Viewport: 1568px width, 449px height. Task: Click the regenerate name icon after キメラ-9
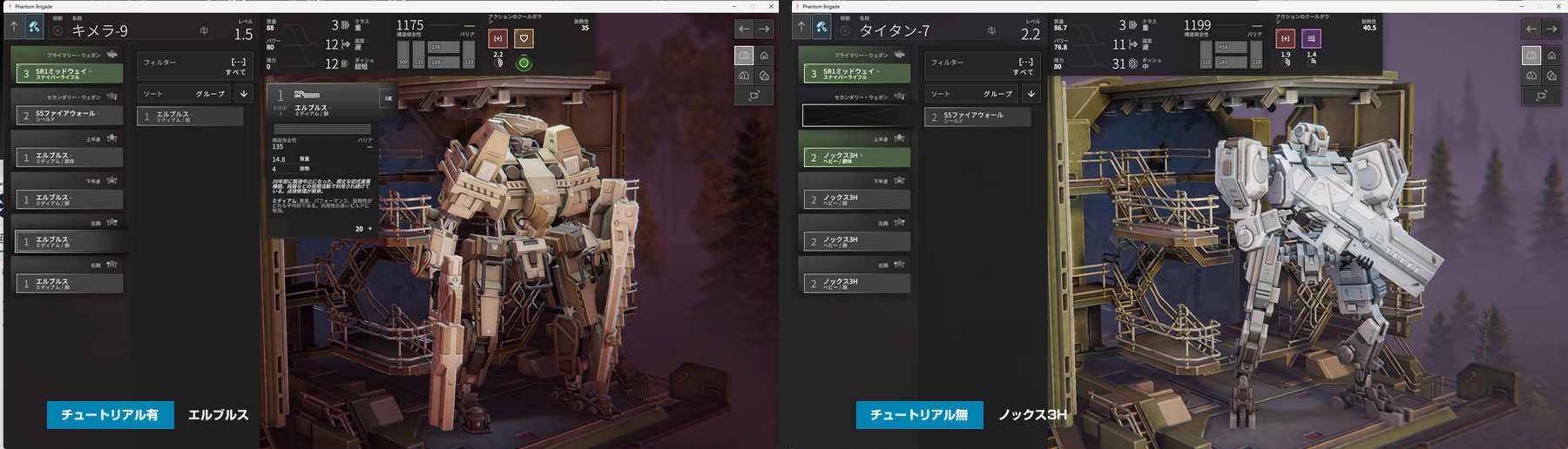click(204, 30)
